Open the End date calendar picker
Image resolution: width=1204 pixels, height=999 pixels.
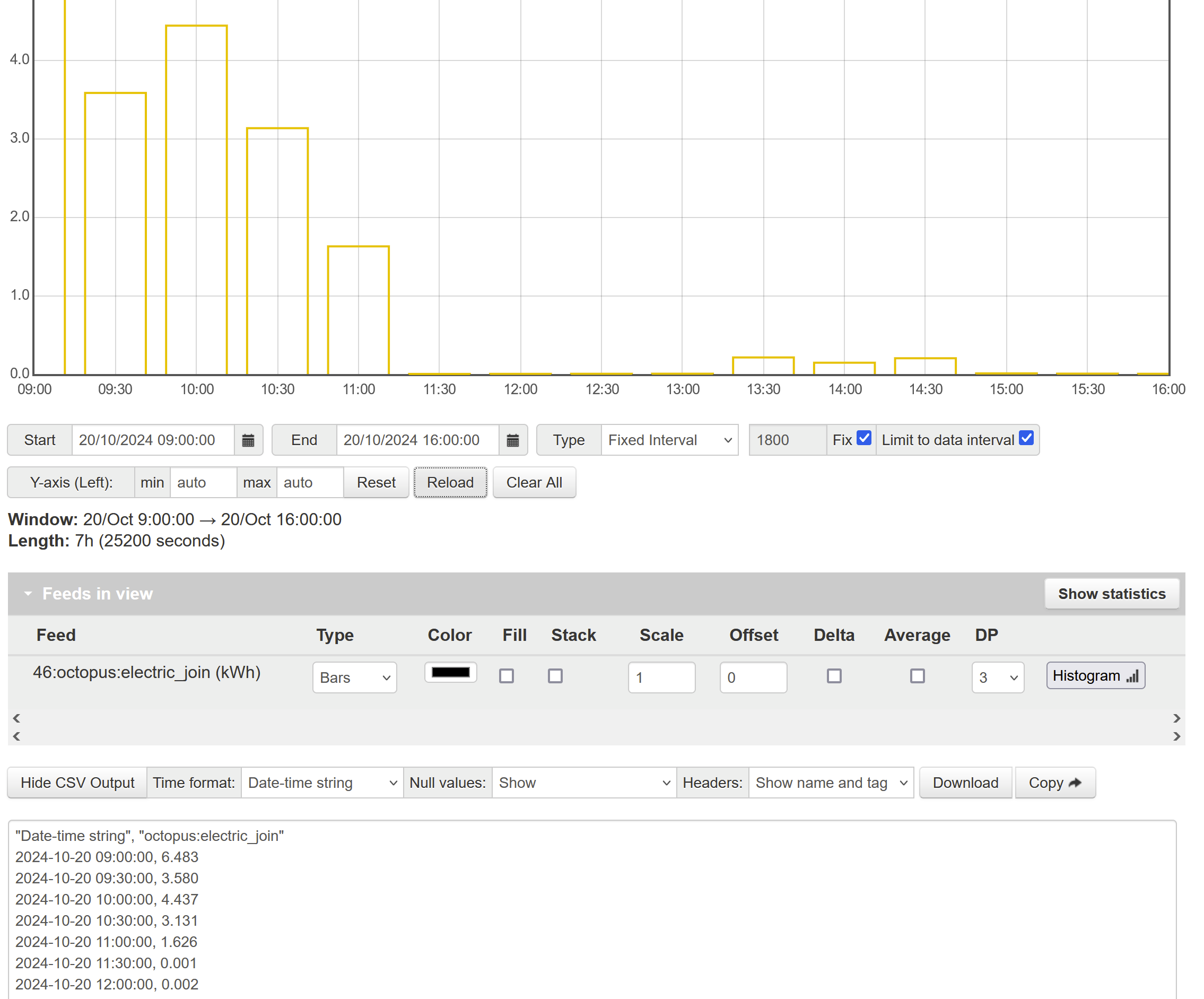[512, 440]
